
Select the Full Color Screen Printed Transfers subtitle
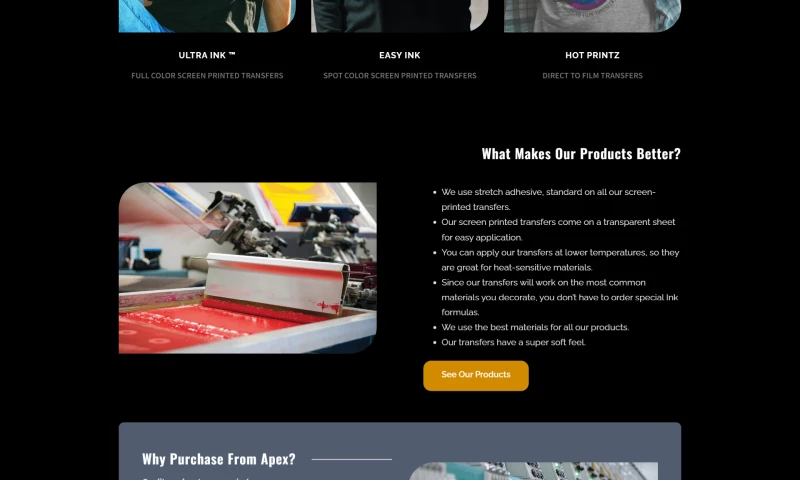(x=207, y=75)
